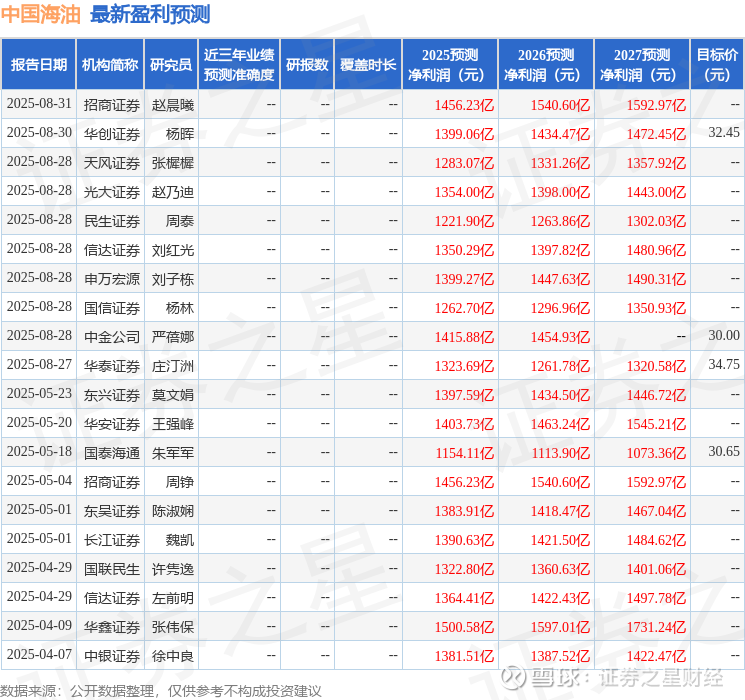
Task: Select 东吴证券 institution cell
Action: tap(112, 511)
